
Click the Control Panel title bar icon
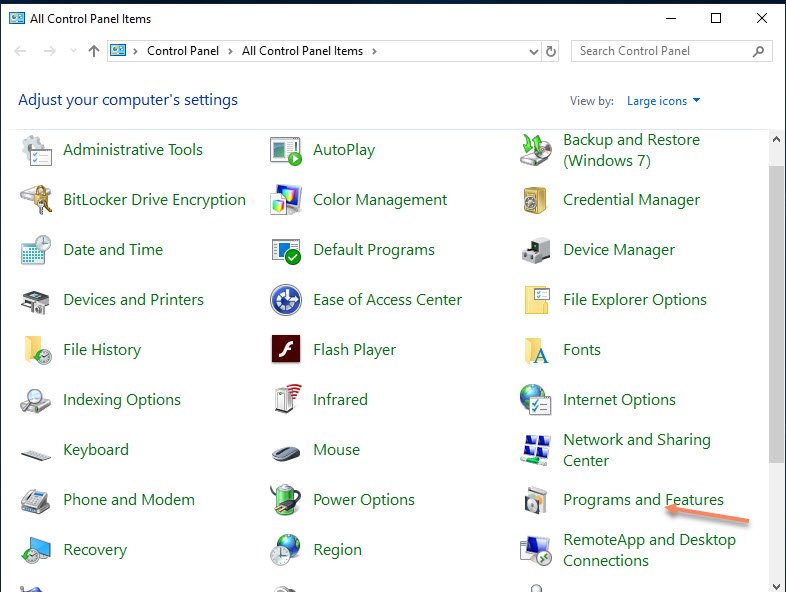17,19
